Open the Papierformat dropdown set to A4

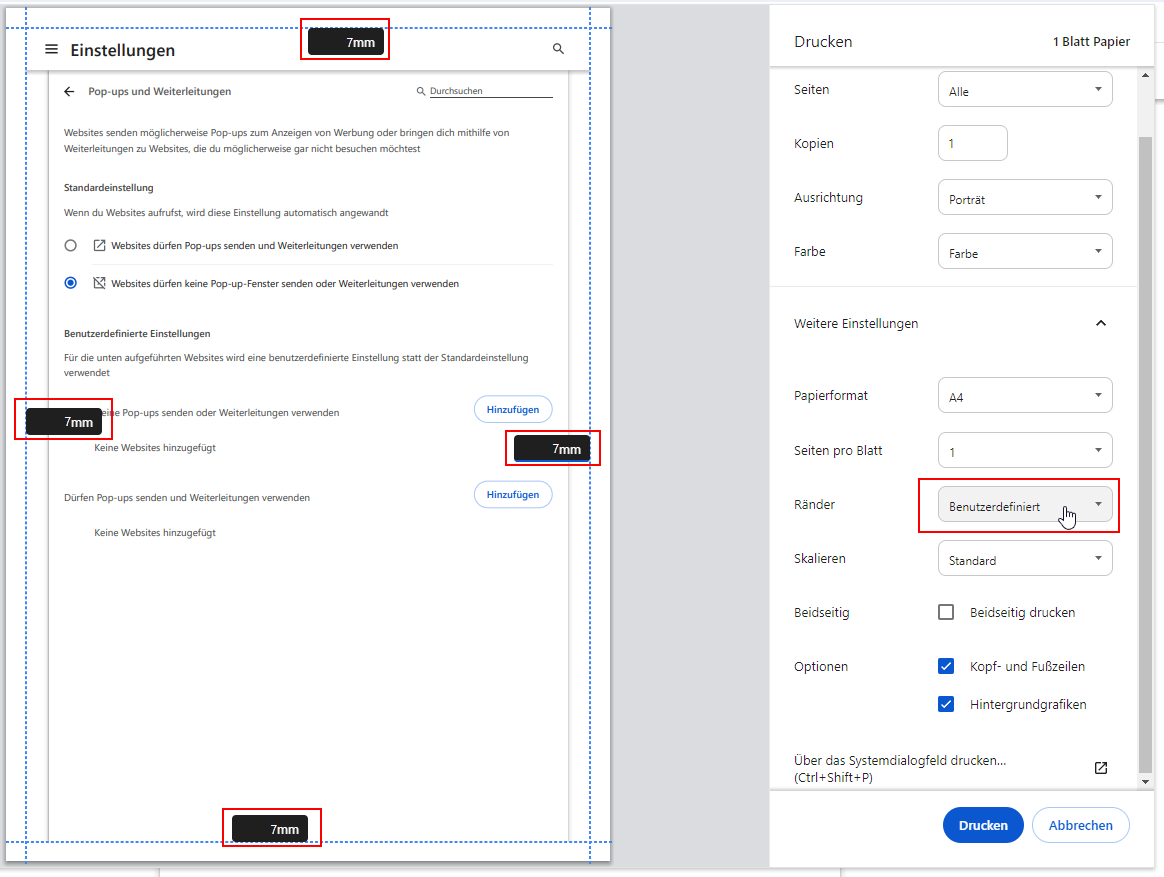coord(1025,396)
